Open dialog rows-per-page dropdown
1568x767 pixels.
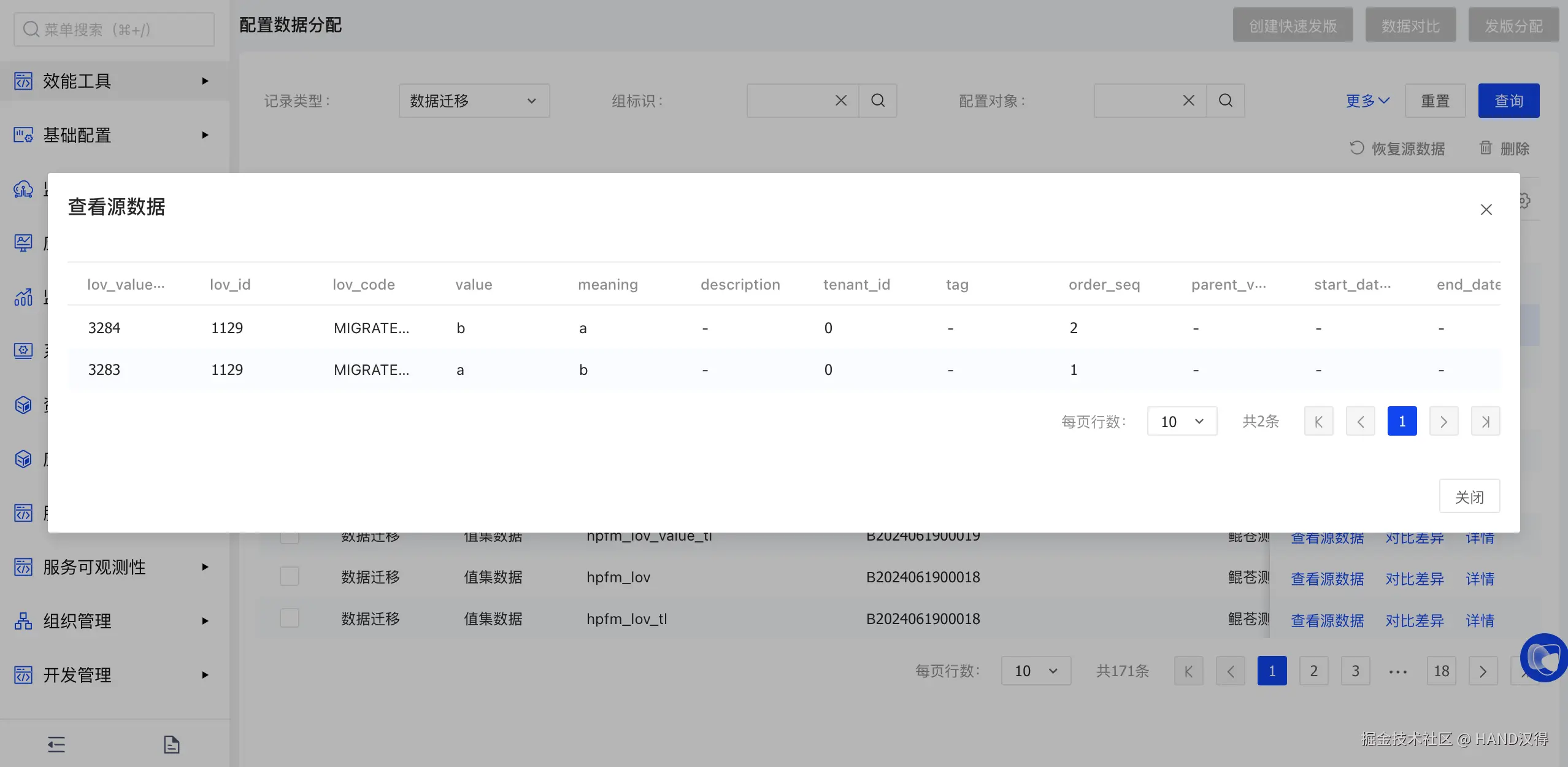[x=1182, y=422]
